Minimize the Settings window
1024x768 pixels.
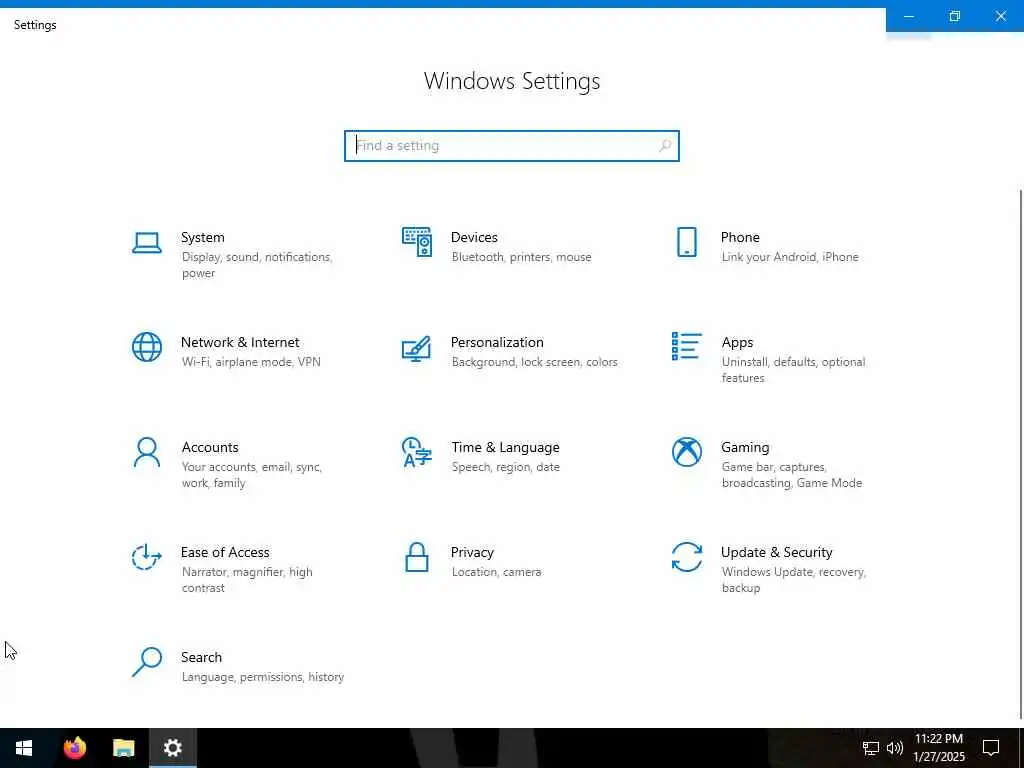pyautogui.click(x=908, y=16)
